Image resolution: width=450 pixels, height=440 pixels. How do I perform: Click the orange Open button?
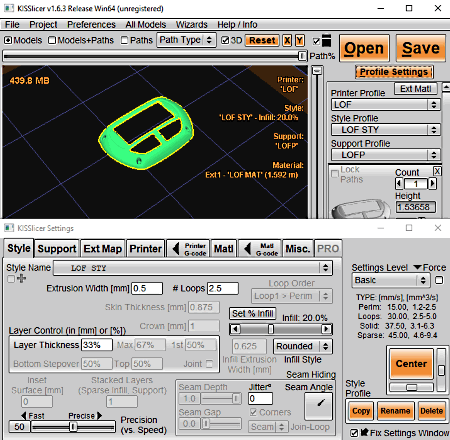[364, 48]
